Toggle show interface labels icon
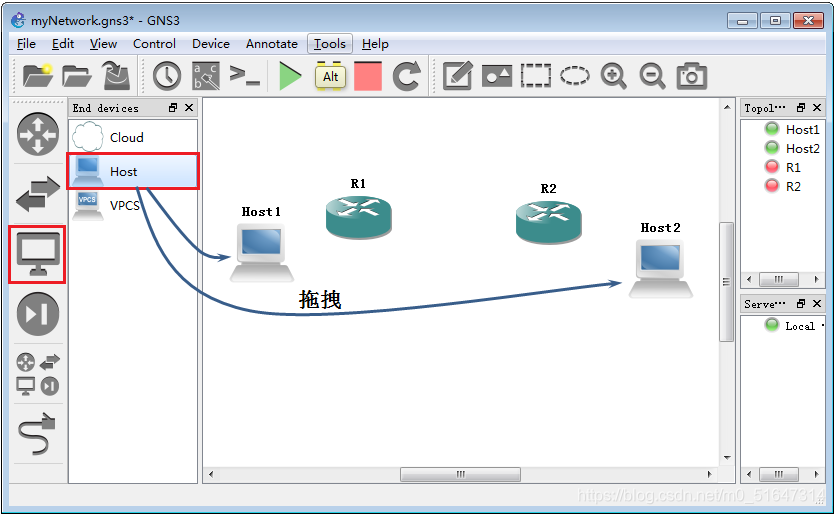Screen dimensions: 835x514 coord(206,76)
